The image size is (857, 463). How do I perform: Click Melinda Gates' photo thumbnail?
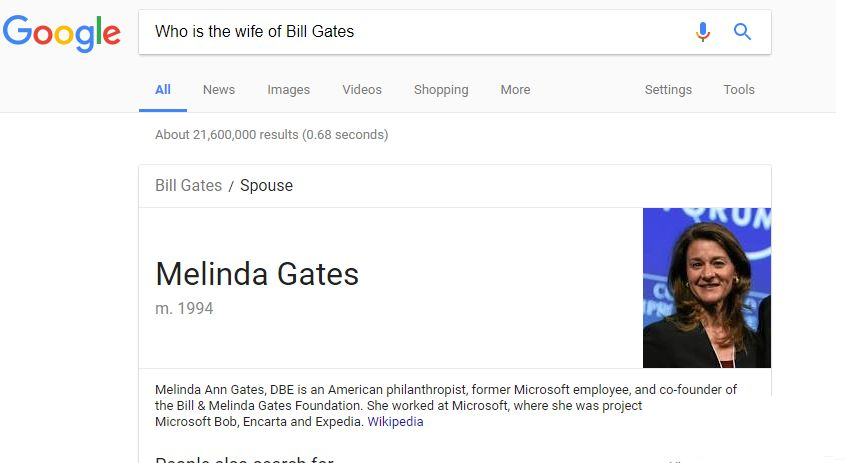(x=707, y=288)
